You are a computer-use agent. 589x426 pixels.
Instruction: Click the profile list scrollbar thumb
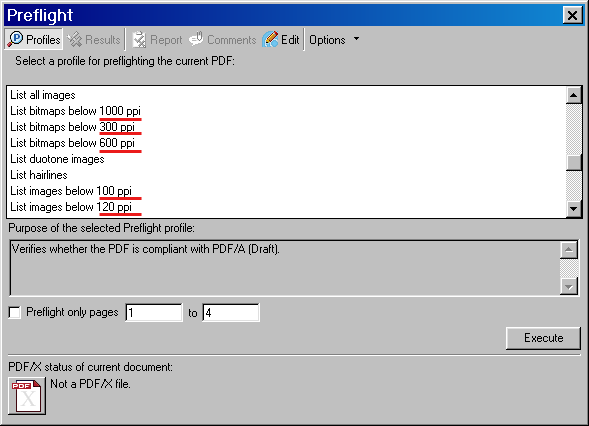(574, 163)
